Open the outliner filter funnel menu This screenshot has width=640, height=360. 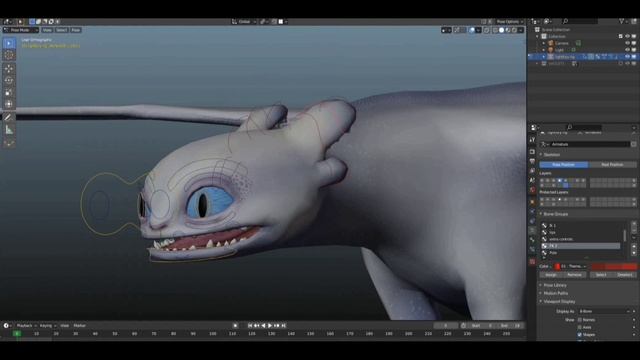point(622,21)
